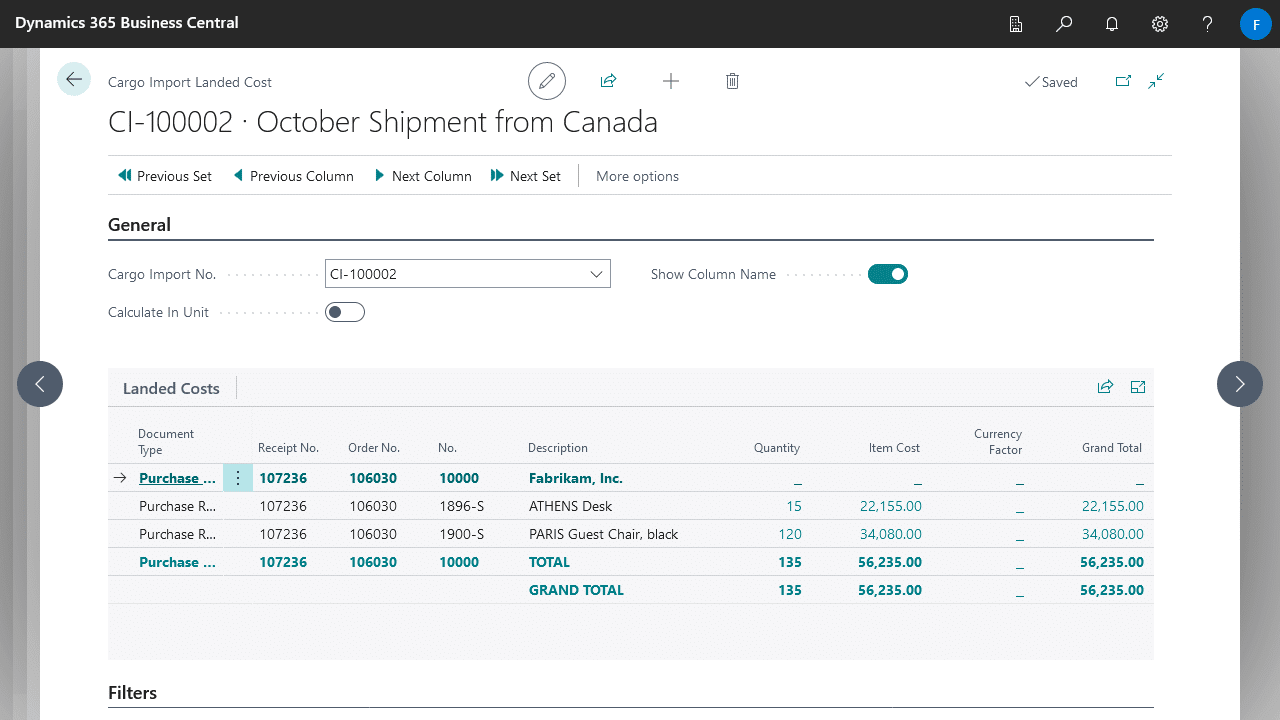The width and height of the screenshot is (1280, 720).
Task: Click Grand Total 34,080.00 for PARIS chair
Action: coord(1113,534)
